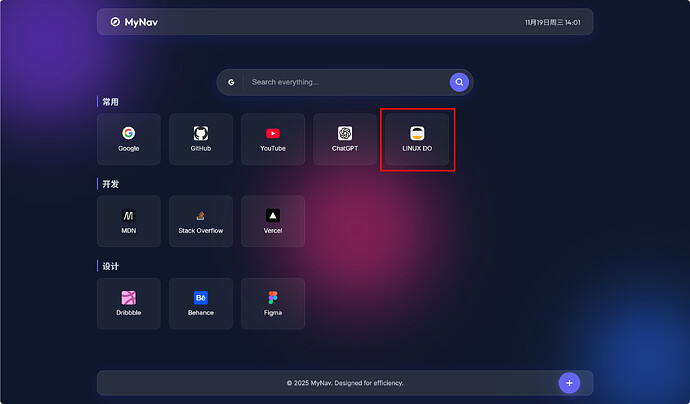Go to Stack Overflow shortcut
Viewport: 690px width, 404px height.
(201, 221)
